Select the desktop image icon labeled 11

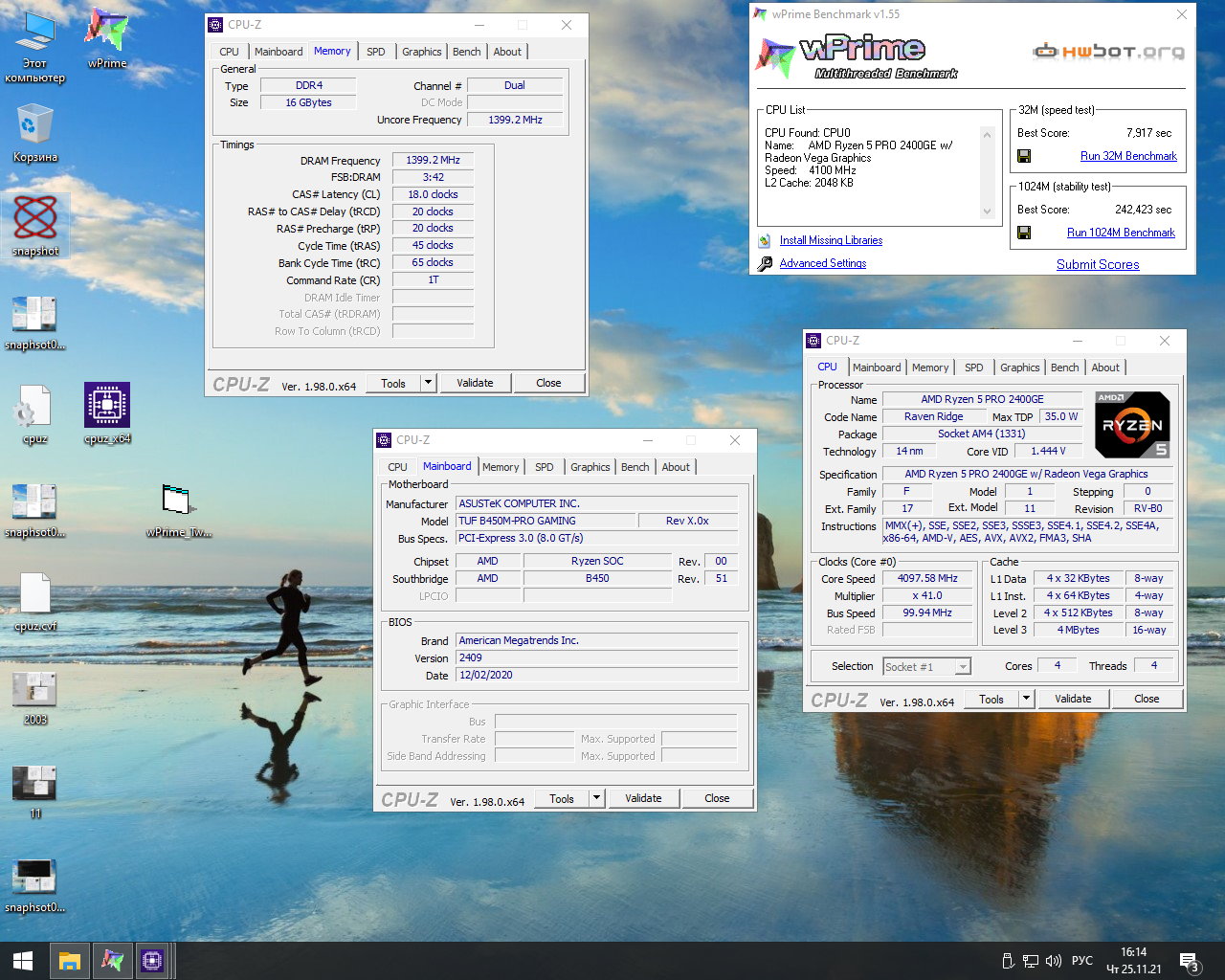point(35,791)
